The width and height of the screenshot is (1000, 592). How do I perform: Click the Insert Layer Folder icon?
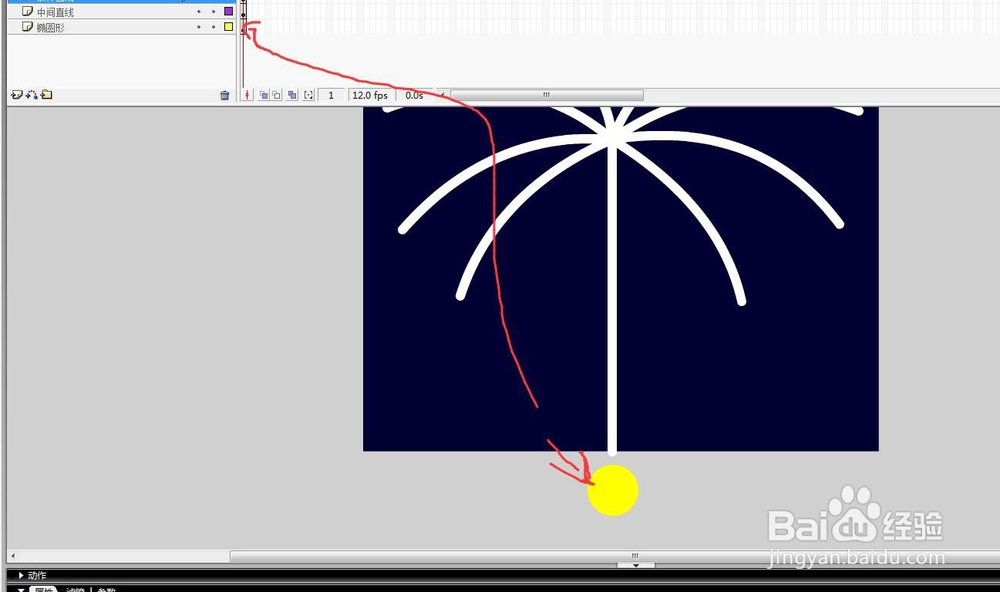coord(47,95)
